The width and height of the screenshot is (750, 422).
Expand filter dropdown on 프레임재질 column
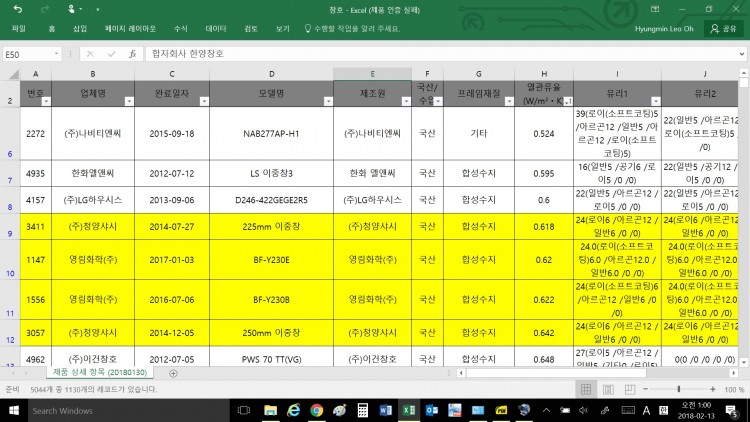click(505, 101)
